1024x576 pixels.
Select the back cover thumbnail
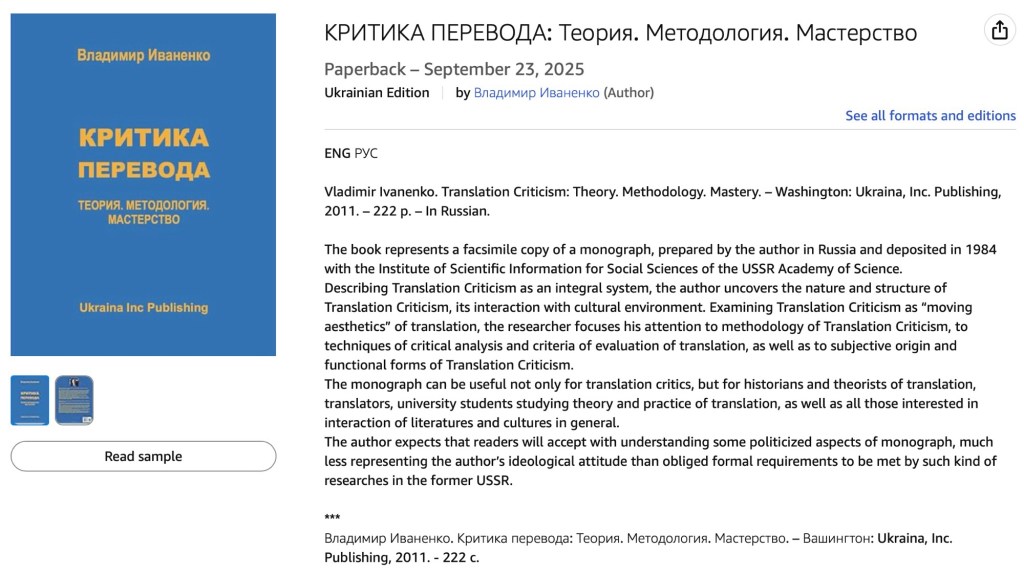point(74,400)
